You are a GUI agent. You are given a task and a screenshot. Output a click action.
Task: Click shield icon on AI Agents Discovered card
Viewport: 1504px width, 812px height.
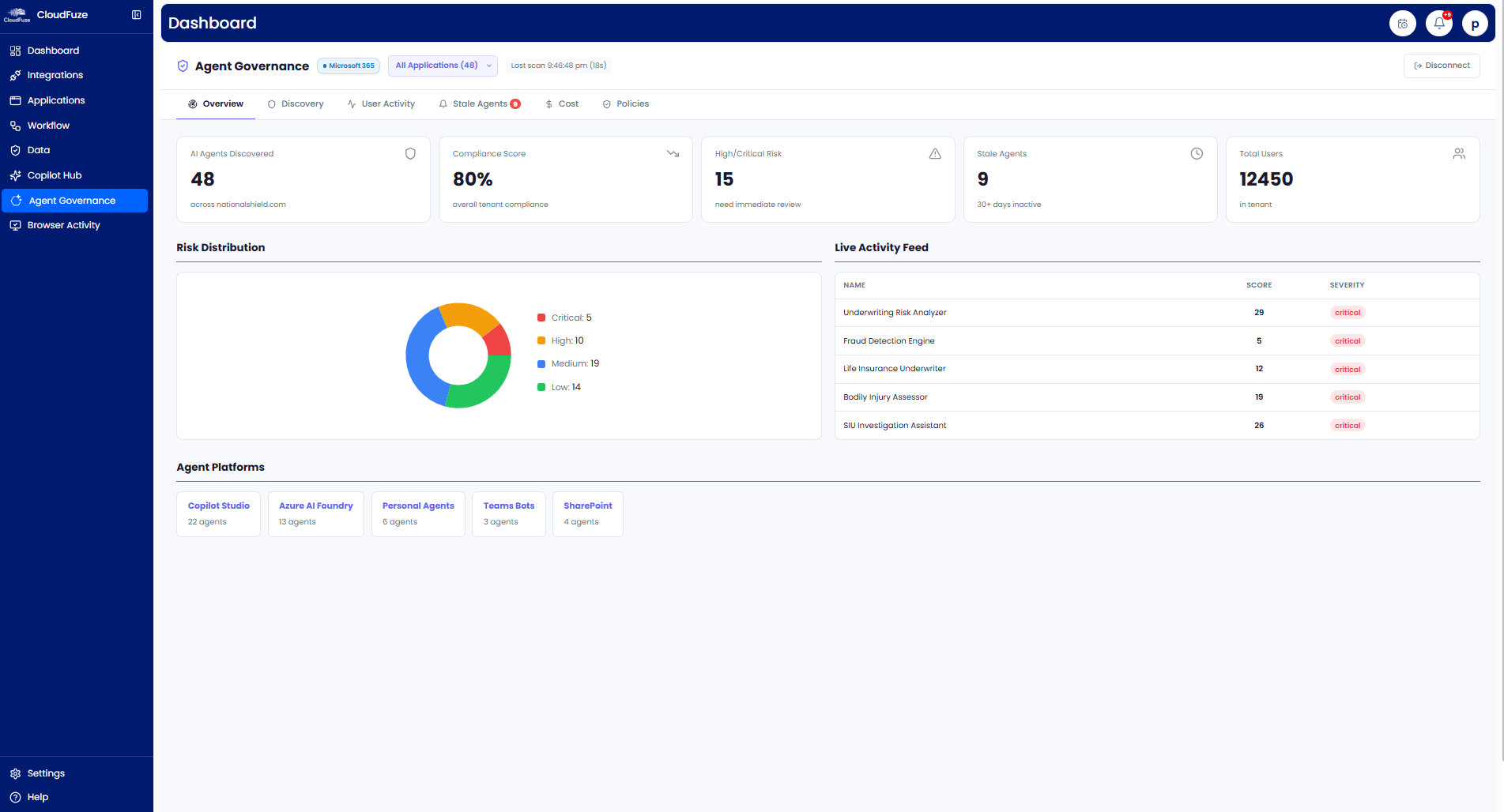(x=410, y=154)
